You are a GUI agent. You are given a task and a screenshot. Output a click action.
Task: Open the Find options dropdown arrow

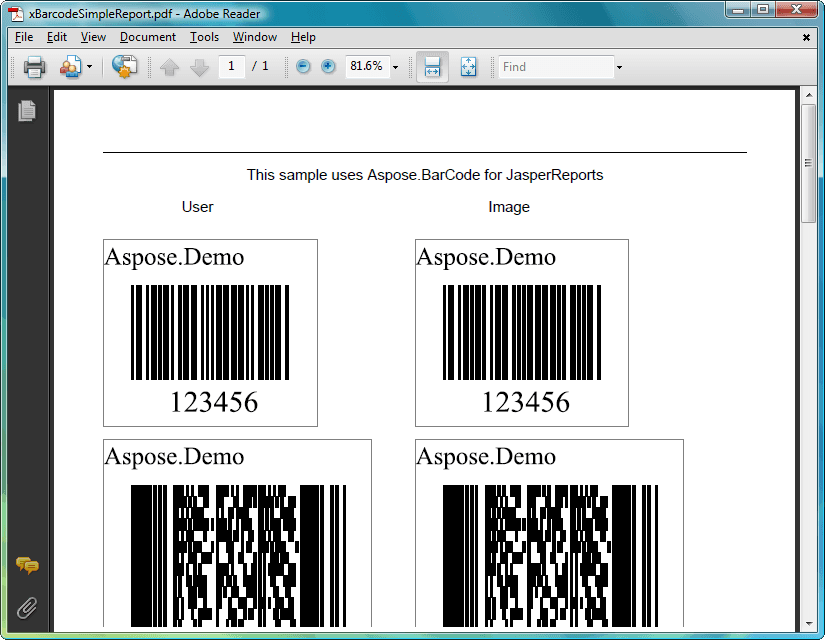click(619, 67)
